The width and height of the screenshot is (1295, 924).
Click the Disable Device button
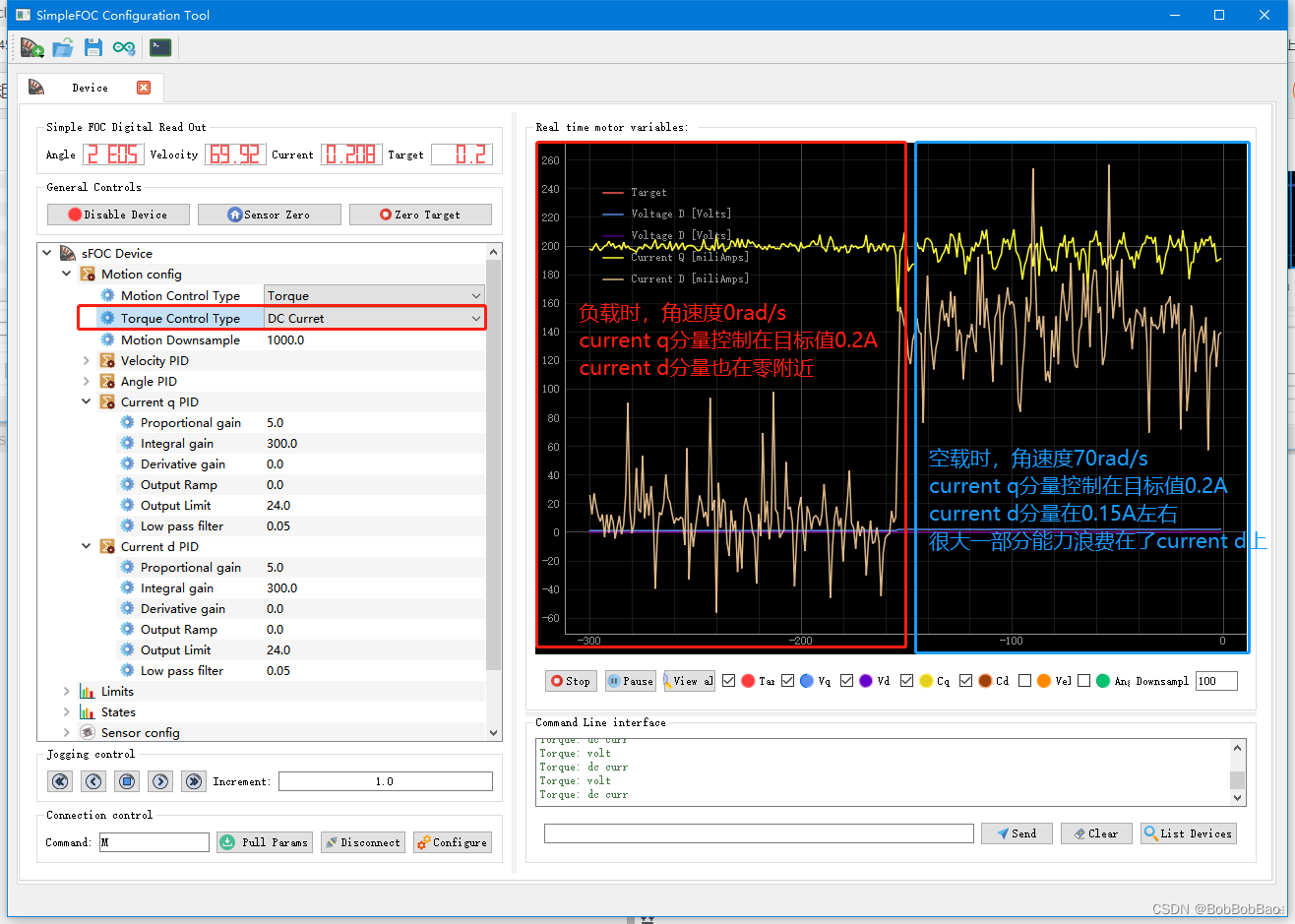click(x=118, y=215)
